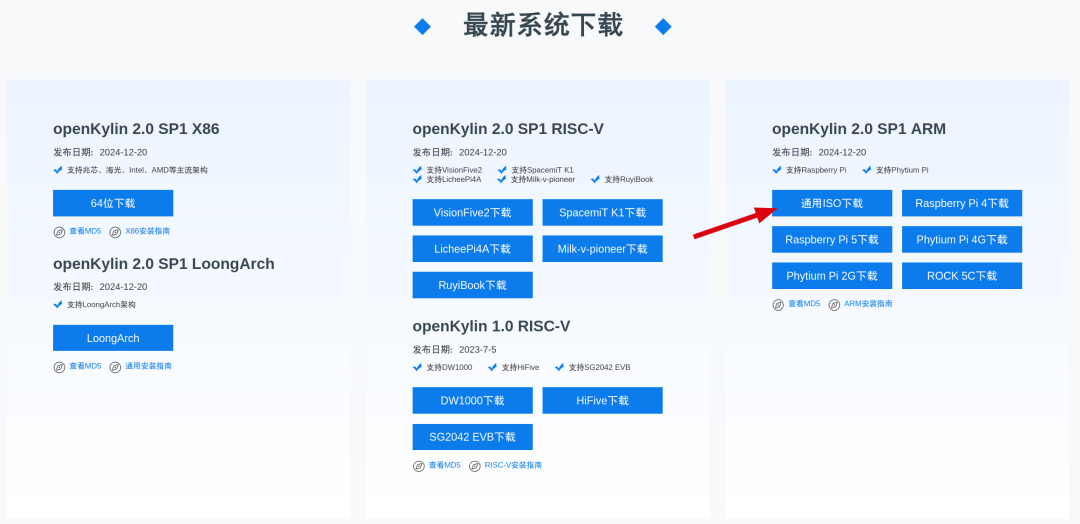Open the ARM安装指南 link
1080x524 pixels.
pyautogui.click(x=869, y=304)
